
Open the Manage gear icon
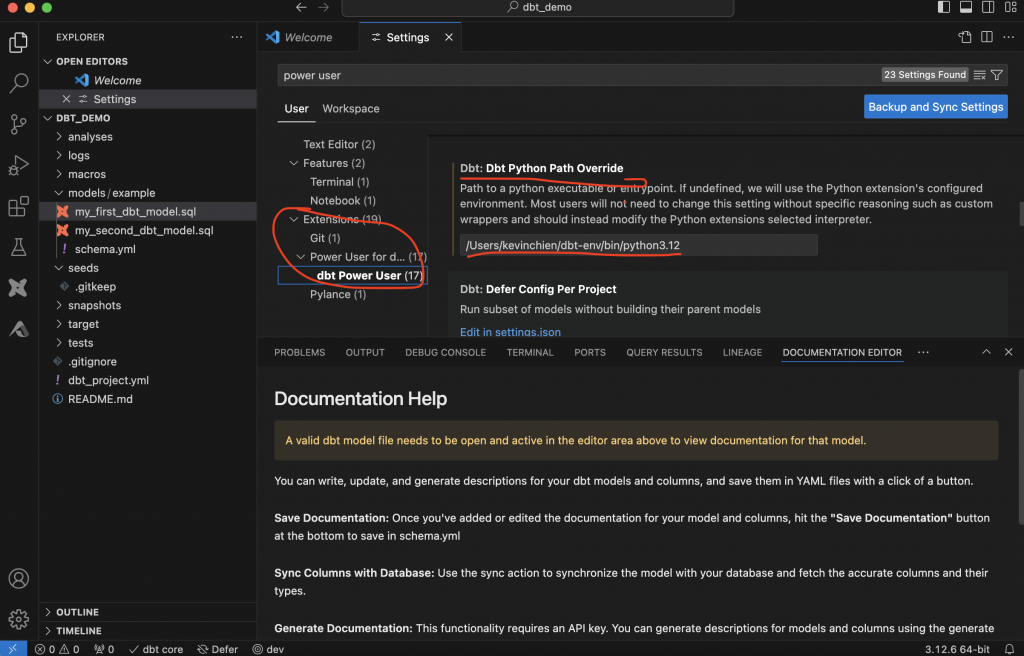18,619
